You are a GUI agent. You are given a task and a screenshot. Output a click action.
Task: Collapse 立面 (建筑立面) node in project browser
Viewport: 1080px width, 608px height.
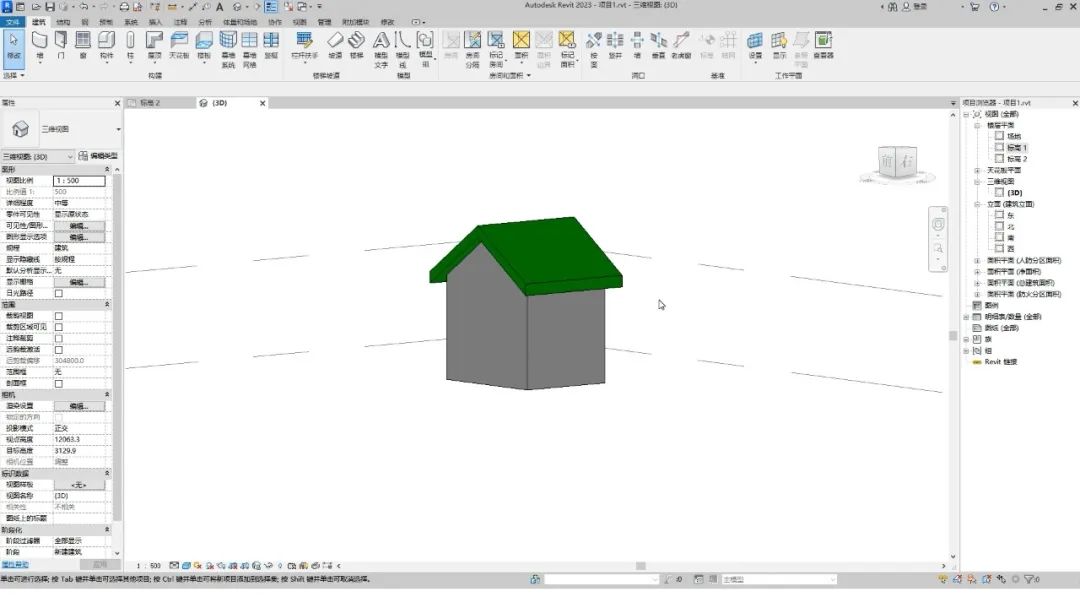[x=977, y=205]
